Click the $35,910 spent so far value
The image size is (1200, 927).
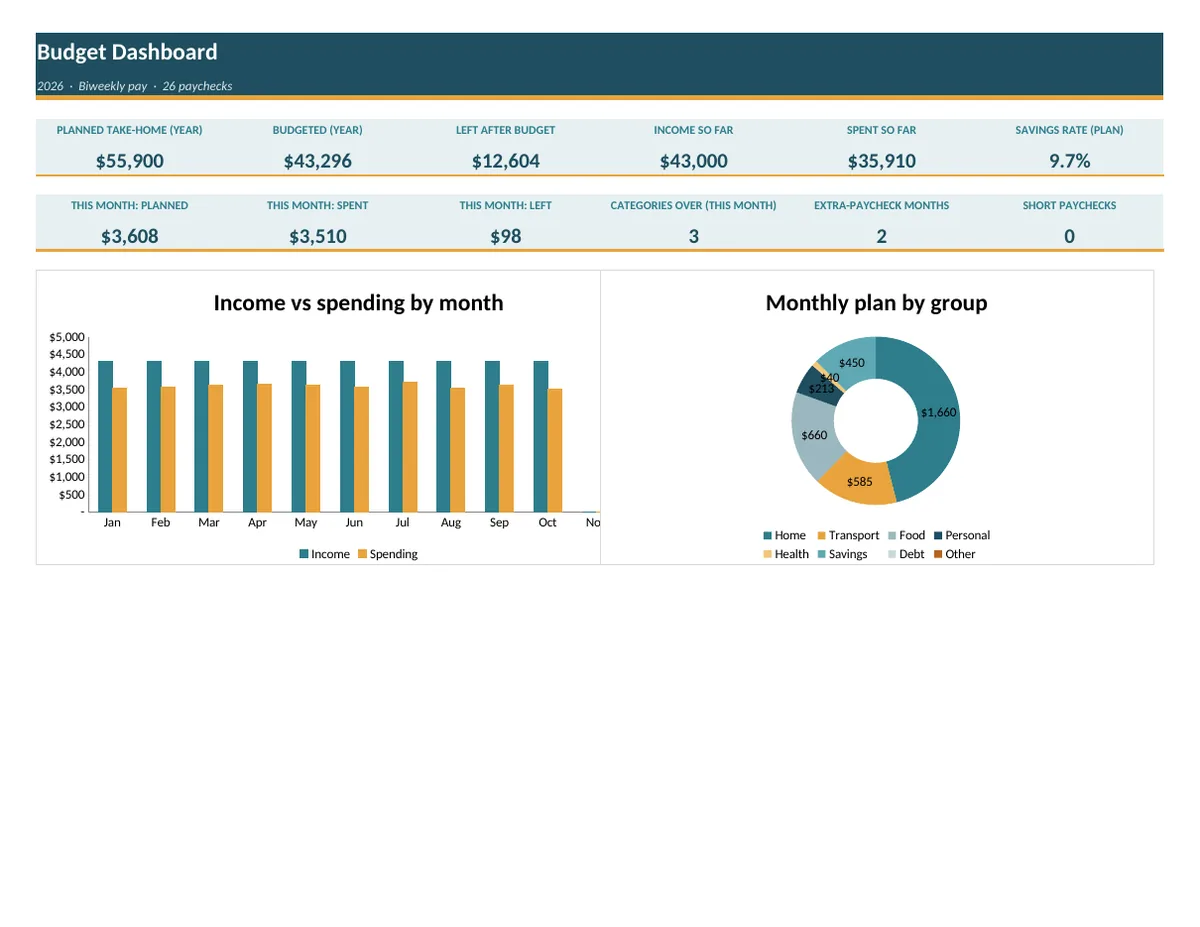click(x=881, y=161)
